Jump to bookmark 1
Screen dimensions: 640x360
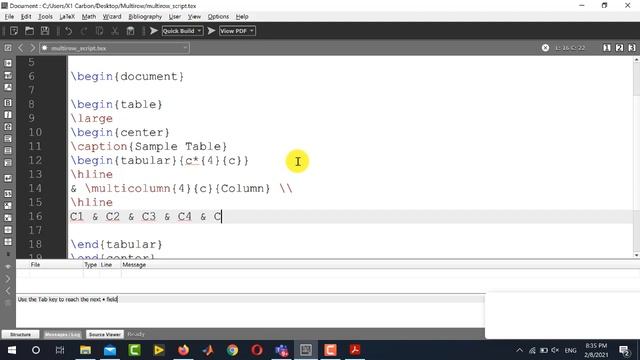click(607, 48)
